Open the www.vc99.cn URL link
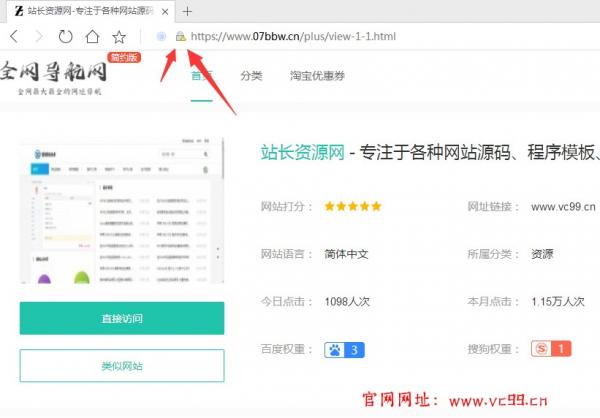 (x=563, y=207)
